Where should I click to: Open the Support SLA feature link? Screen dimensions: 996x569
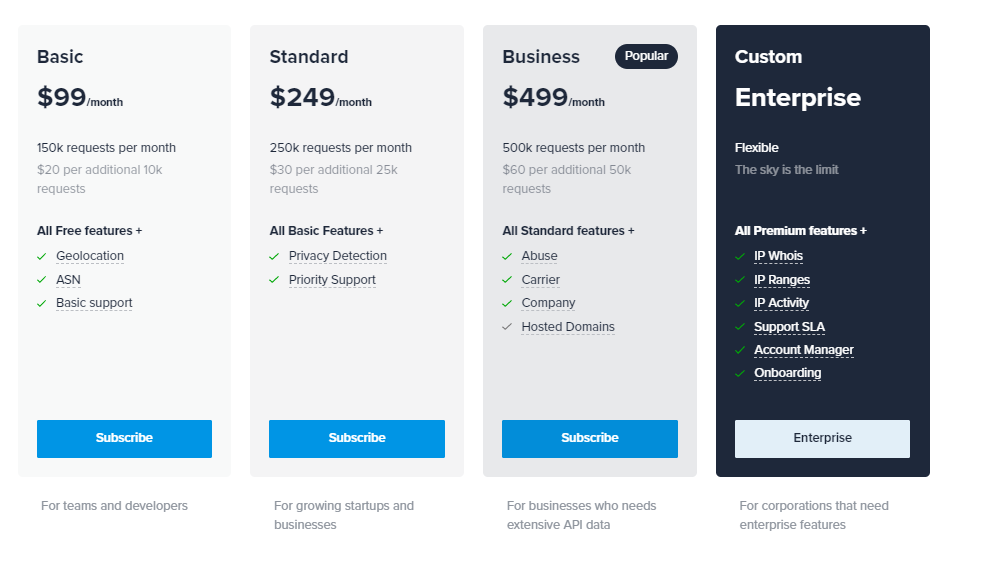[x=789, y=327]
